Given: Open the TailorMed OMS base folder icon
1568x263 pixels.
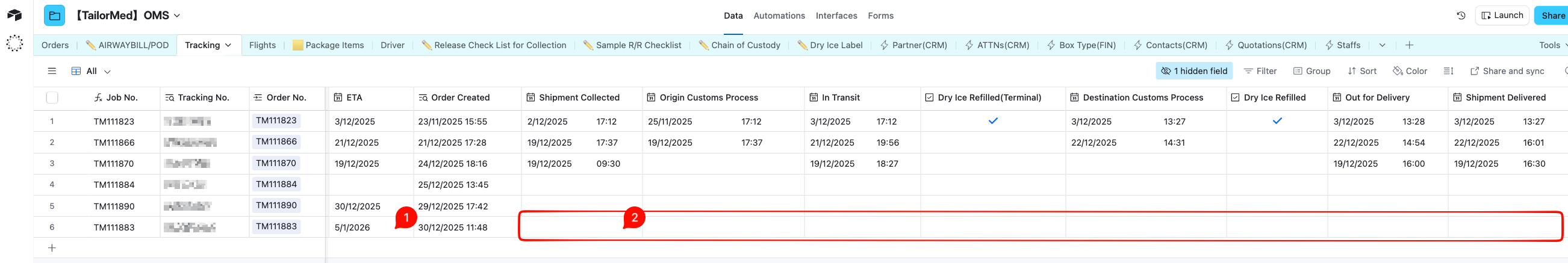Looking at the screenshot, I should [54, 16].
